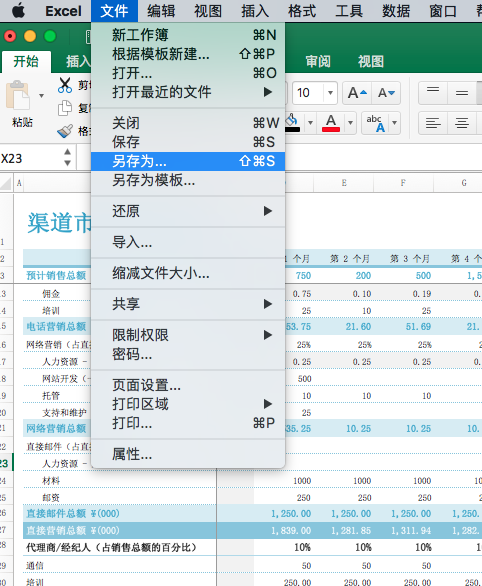
Task: Select 另存为... menu entry
Action: 188,161
